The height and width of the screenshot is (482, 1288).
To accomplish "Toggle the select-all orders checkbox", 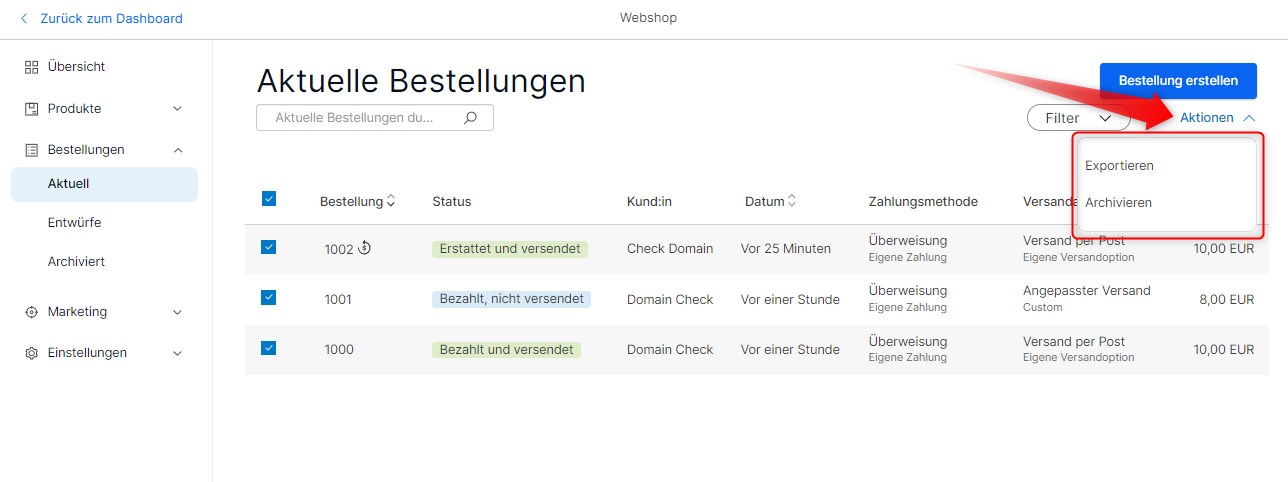I will click(x=268, y=199).
